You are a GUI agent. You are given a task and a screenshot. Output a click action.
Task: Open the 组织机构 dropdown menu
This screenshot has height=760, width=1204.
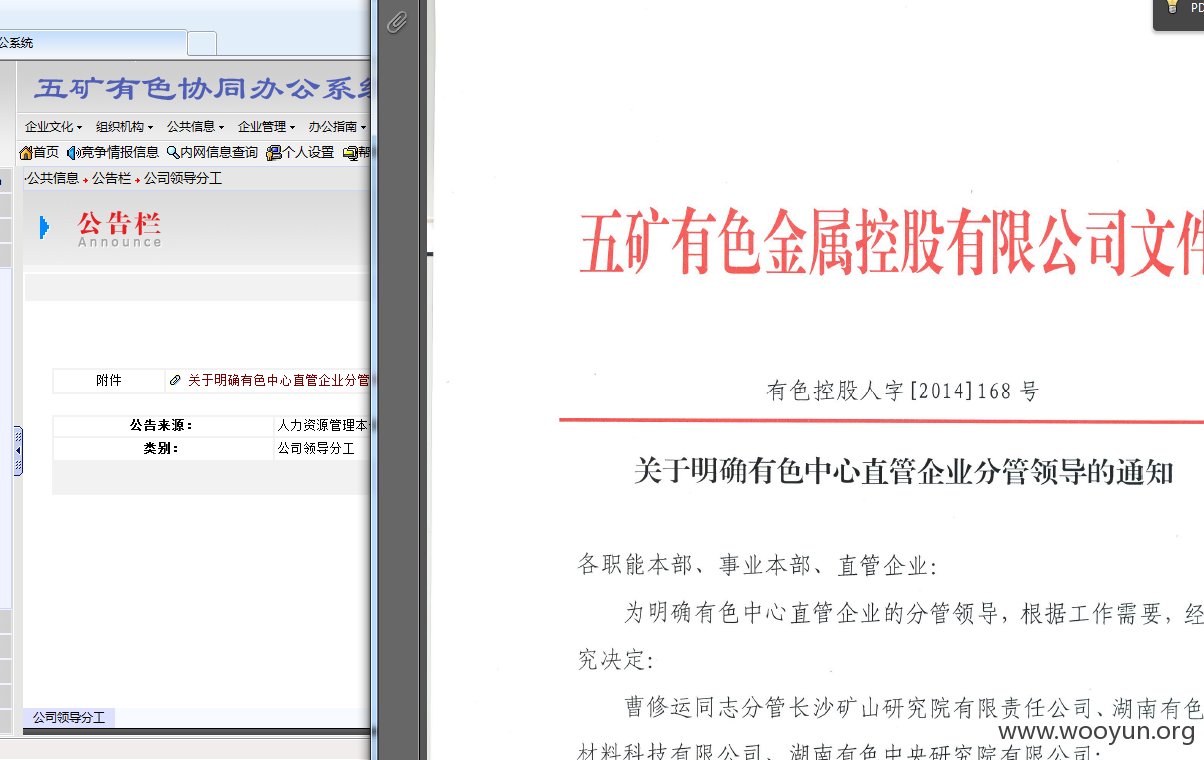click(x=124, y=127)
